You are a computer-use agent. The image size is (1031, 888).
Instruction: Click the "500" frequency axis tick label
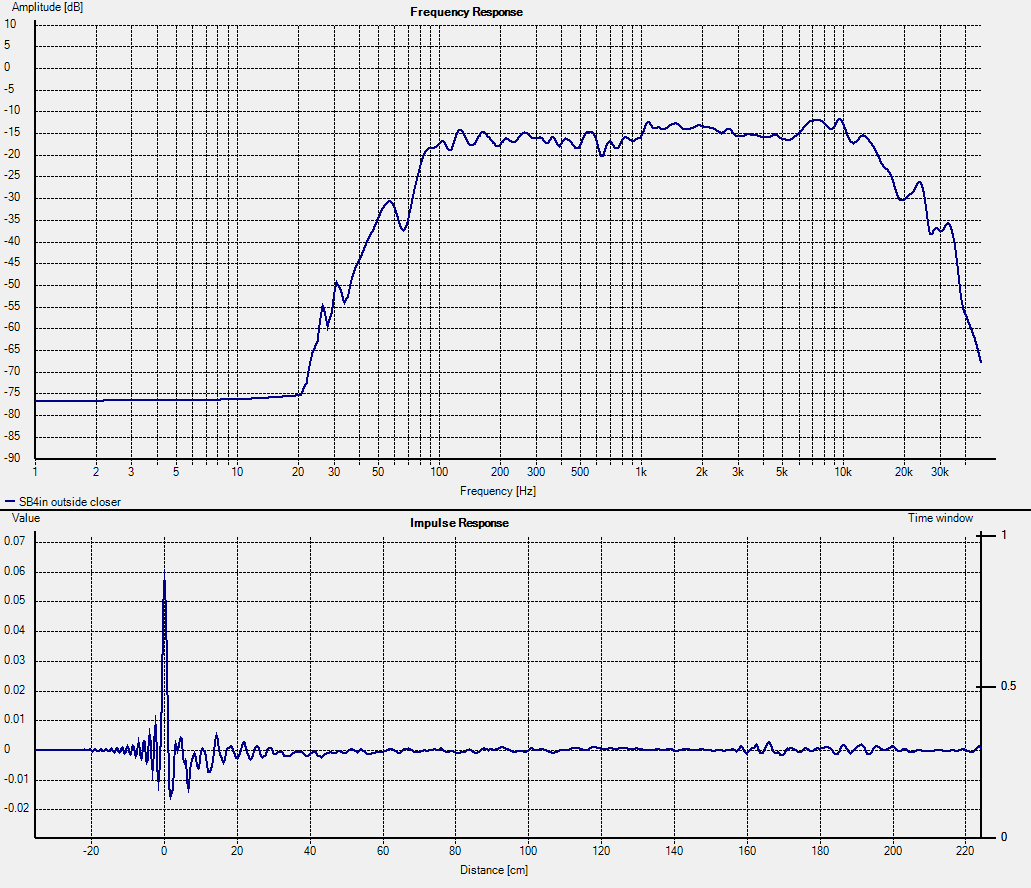point(580,472)
